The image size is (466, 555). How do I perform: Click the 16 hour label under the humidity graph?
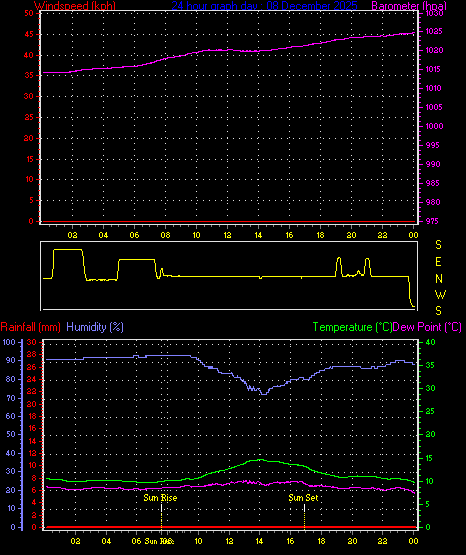pos(290,541)
